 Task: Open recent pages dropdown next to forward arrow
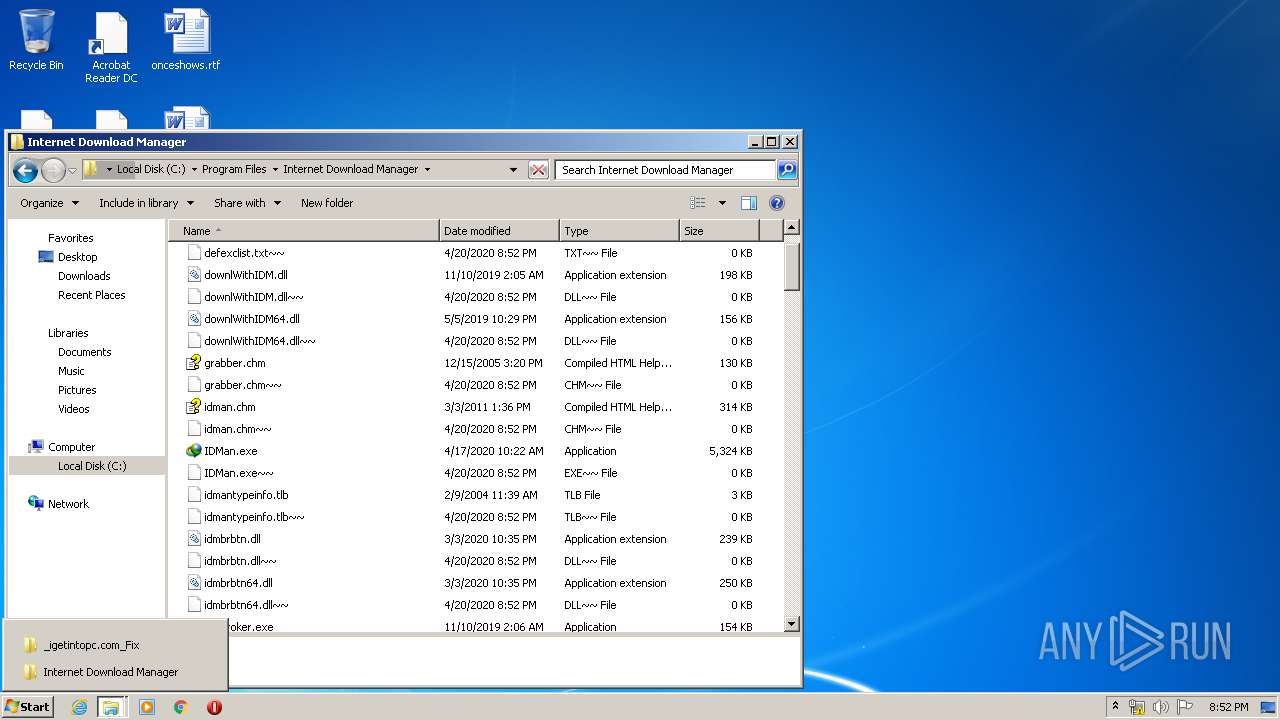pos(72,170)
